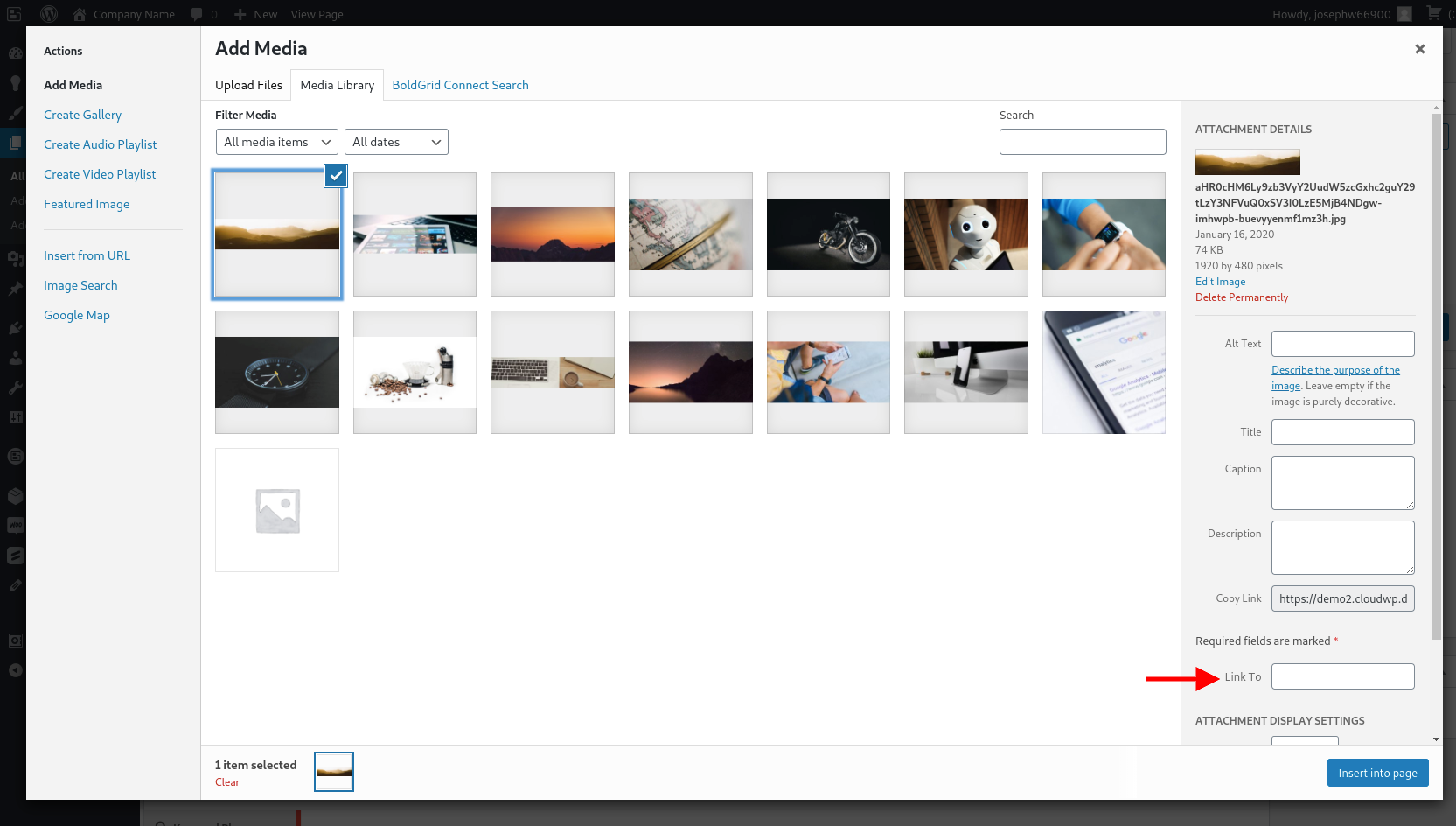The image size is (1456, 826).
Task: Select the Media Library sidebar icon
Action: coord(15,259)
